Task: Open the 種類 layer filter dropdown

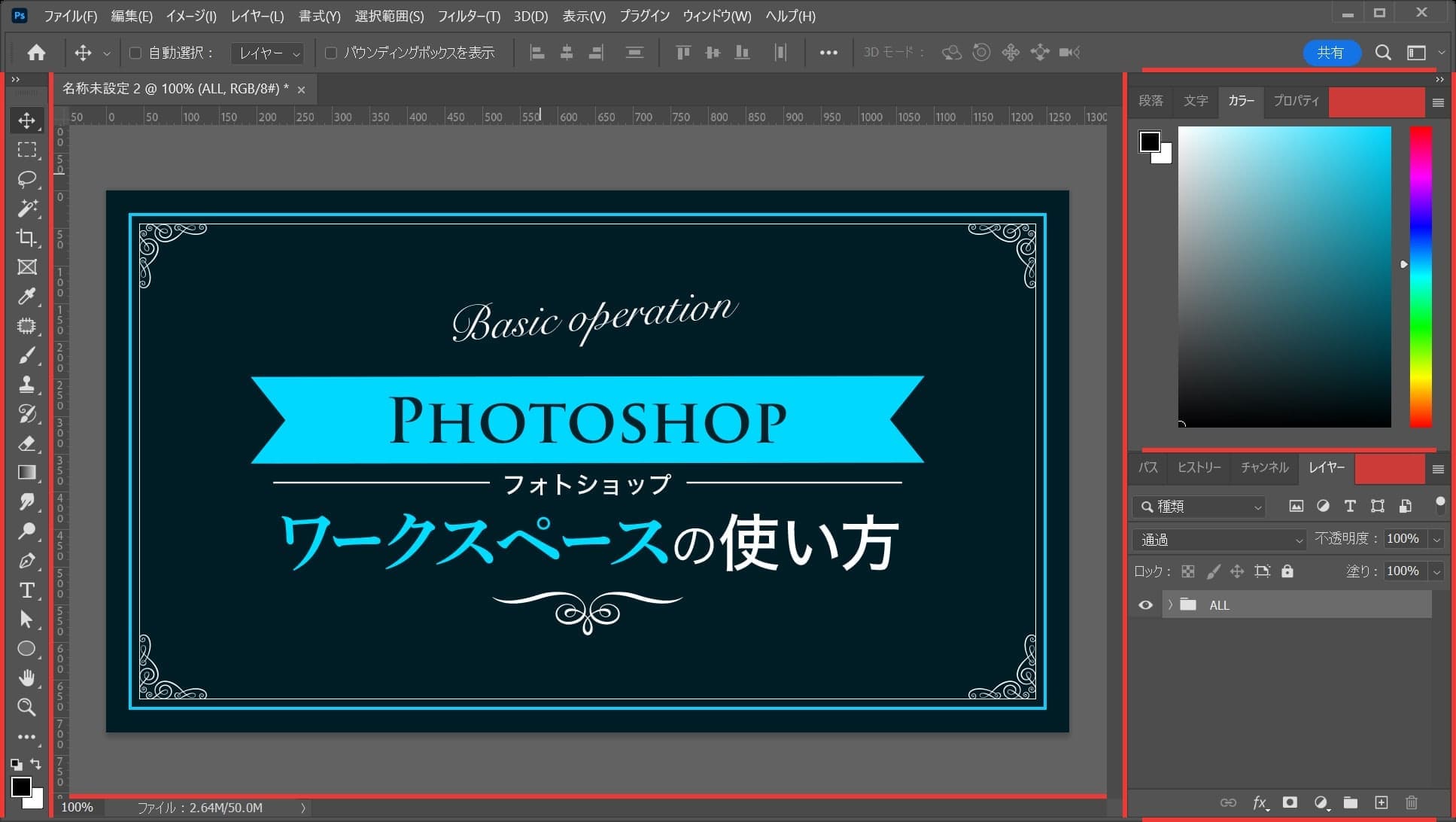Action: pos(1199,507)
